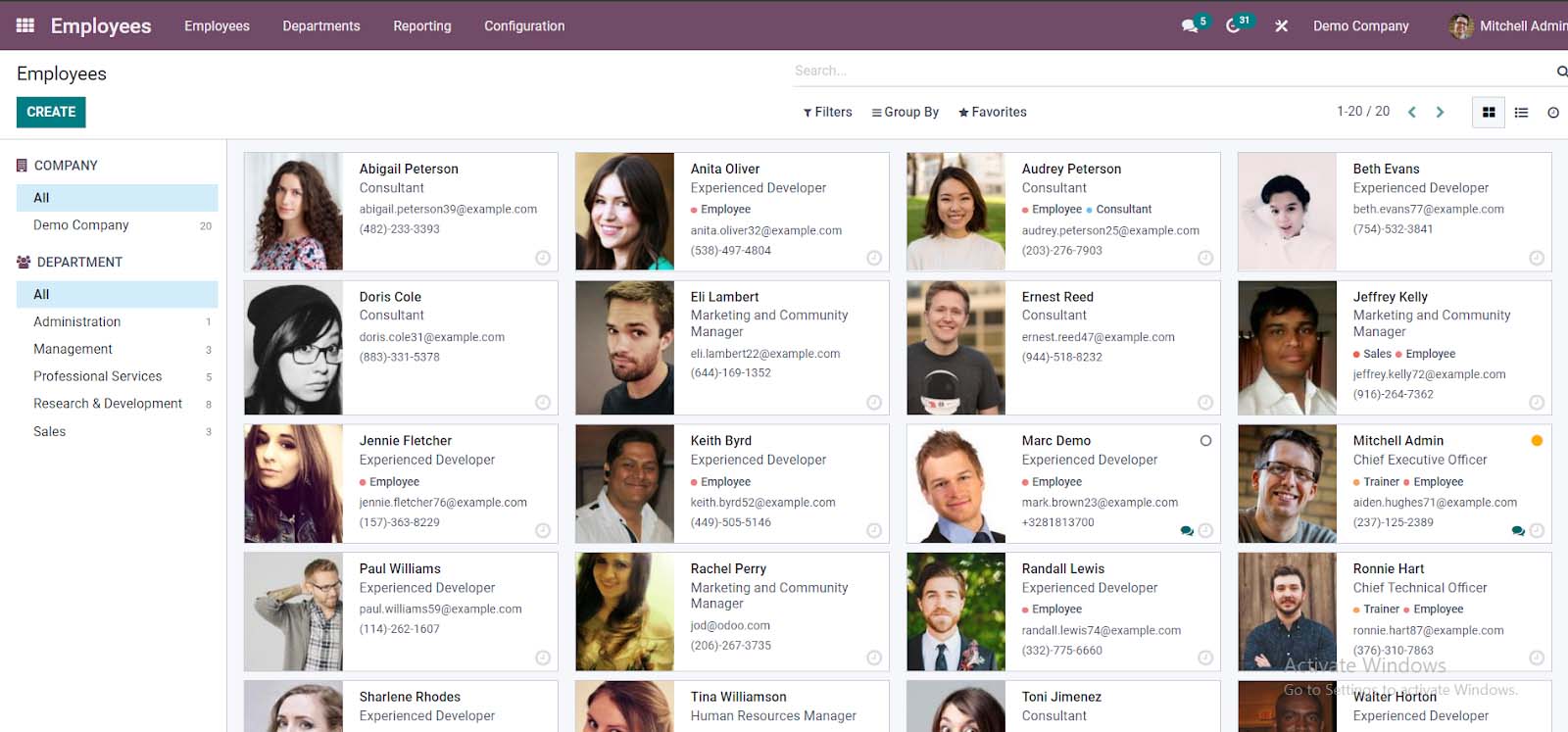Click the search magnifier icon
Screen dimensions: 1568x732
(1561, 71)
